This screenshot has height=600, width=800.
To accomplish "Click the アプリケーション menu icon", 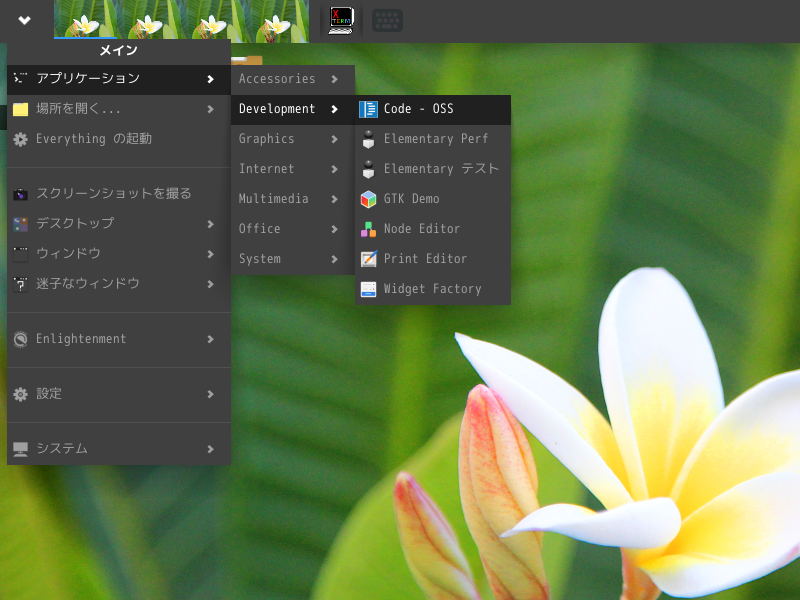I will tap(20, 79).
